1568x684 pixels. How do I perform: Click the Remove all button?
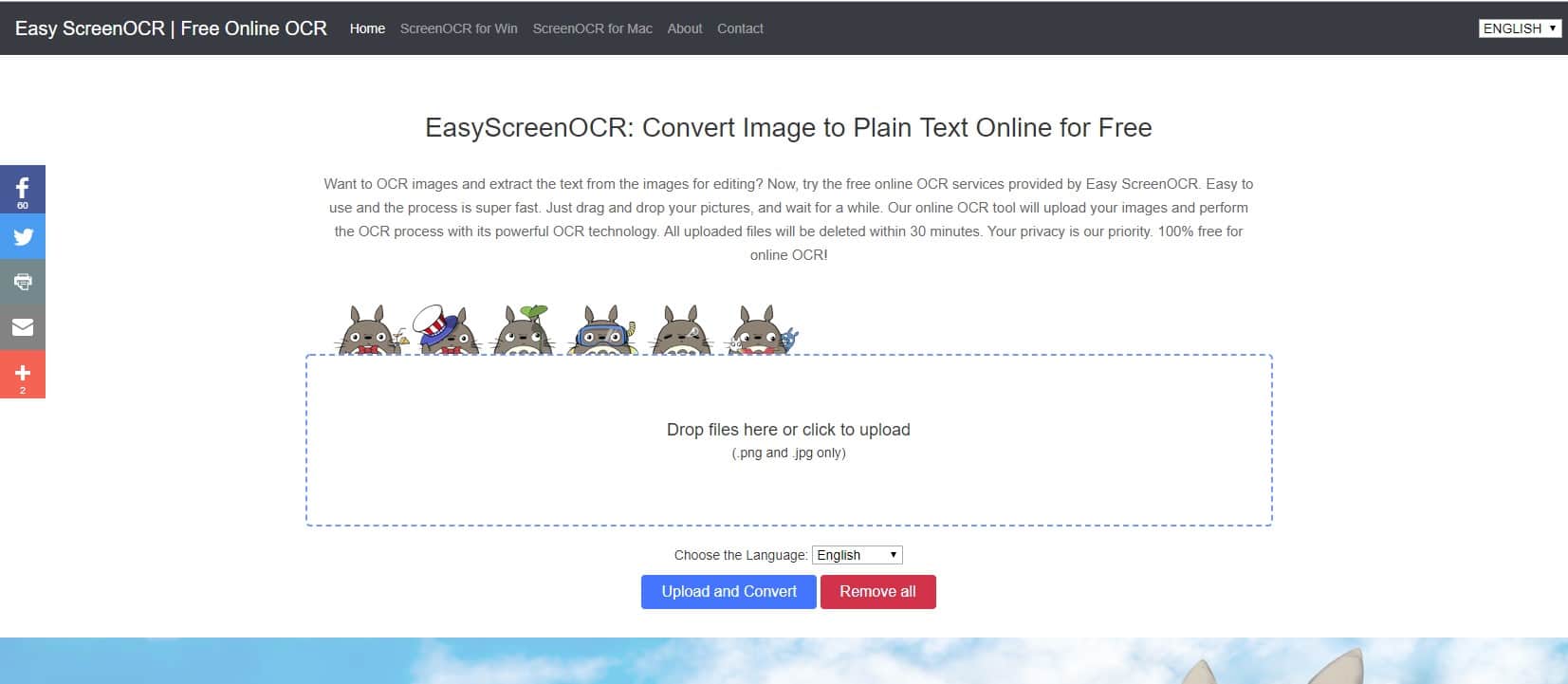coord(877,592)
